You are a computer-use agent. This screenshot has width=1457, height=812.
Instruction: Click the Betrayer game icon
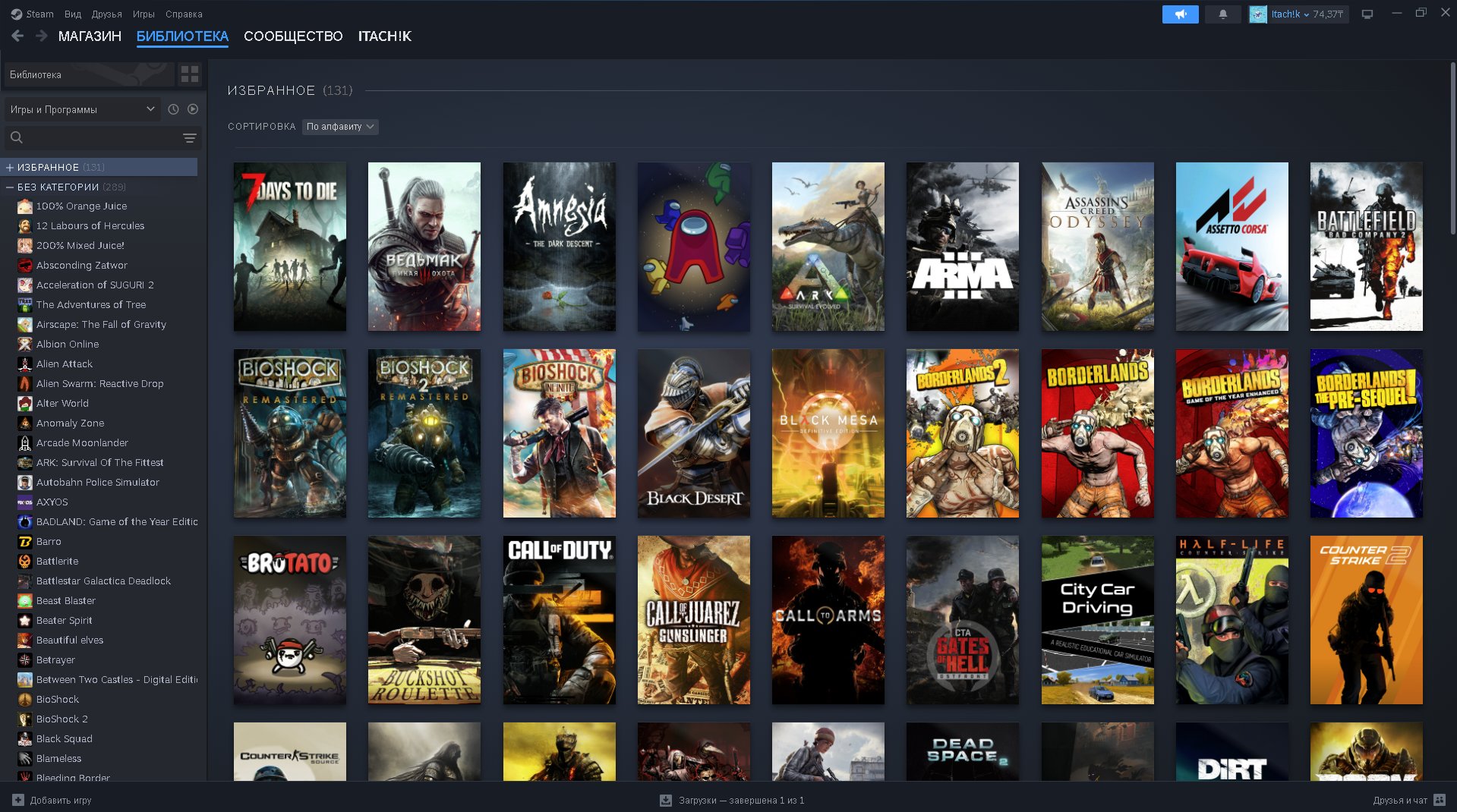(x=25, y=659)
